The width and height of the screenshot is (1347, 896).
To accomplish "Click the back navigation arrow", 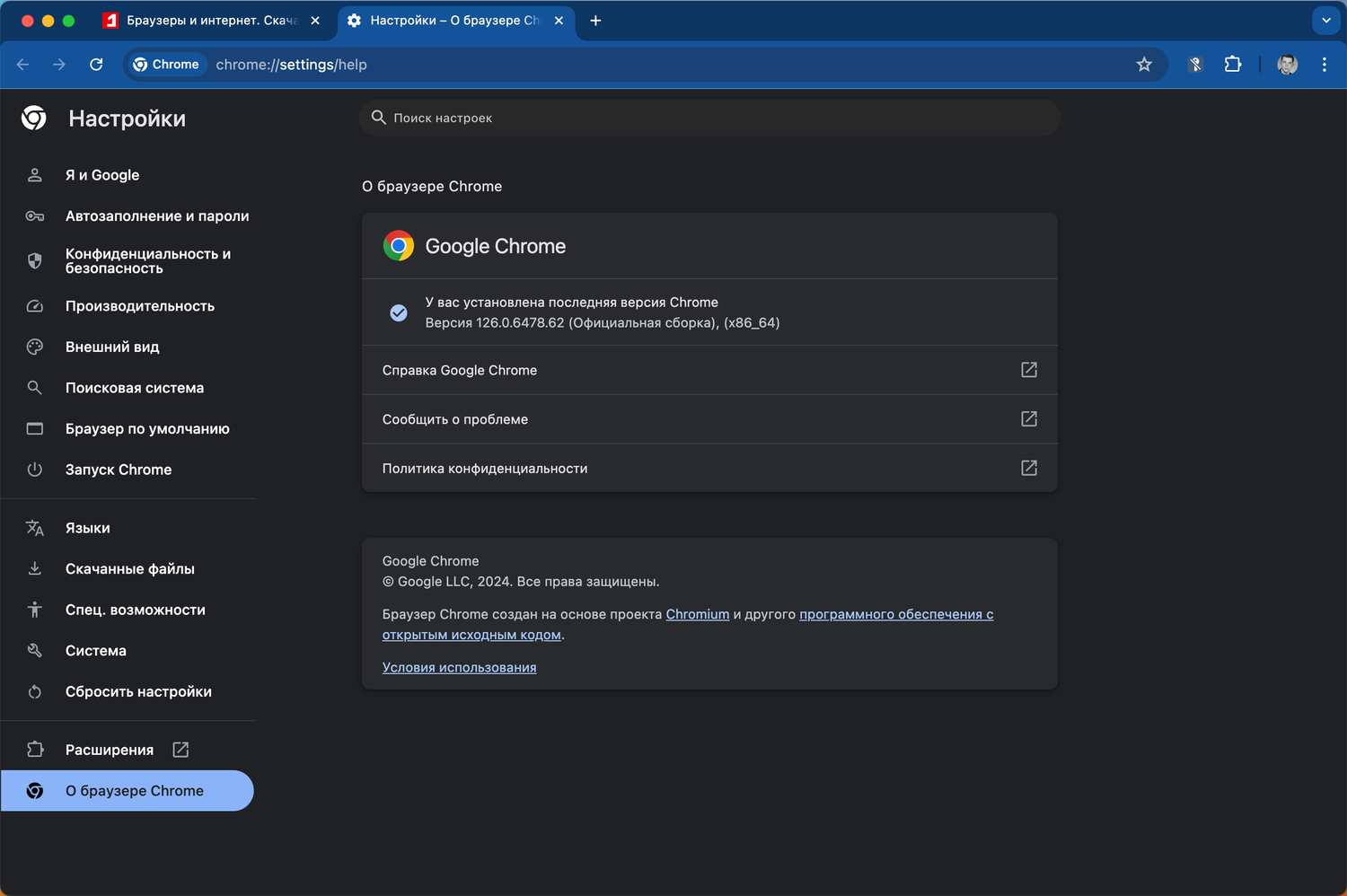I will pos(23,65).
